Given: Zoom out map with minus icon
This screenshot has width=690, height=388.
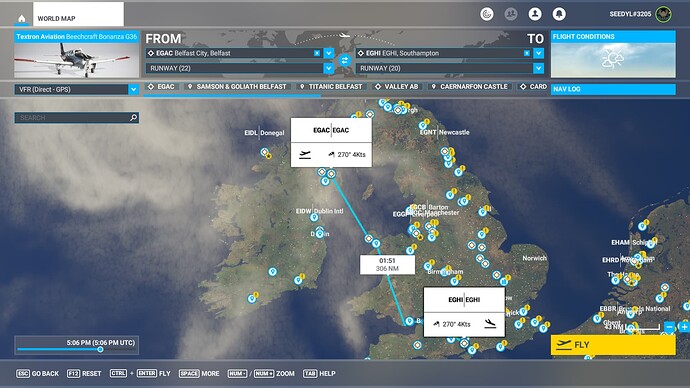Looking at the screenshot, I should [669, 327].
